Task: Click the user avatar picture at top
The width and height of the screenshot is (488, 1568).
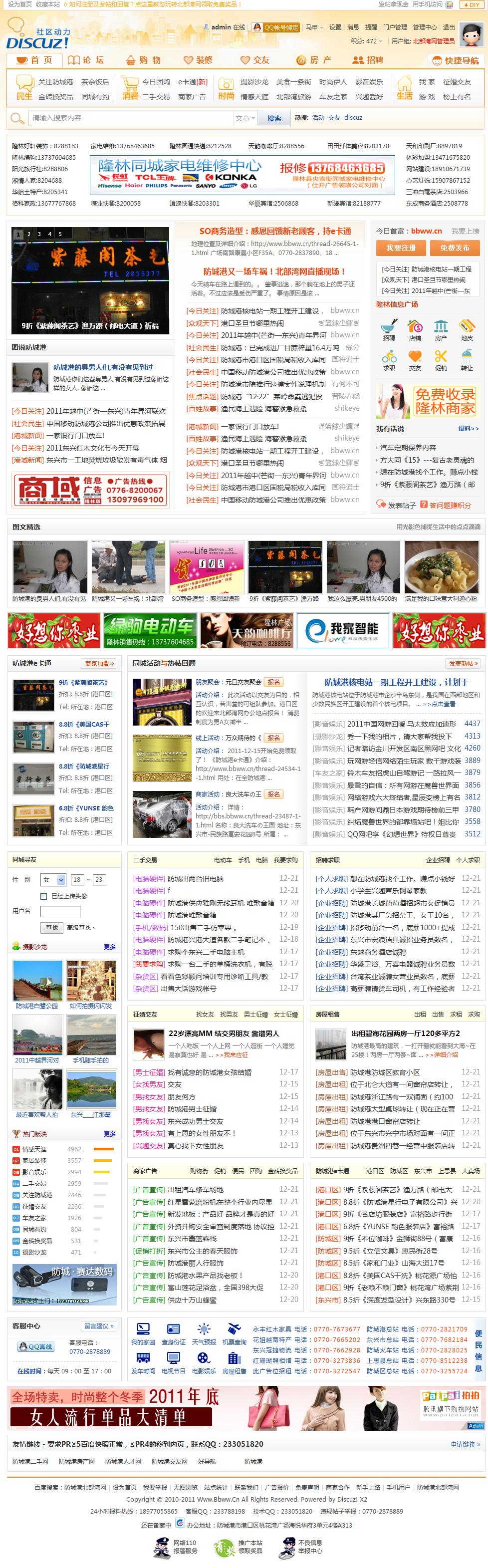Action: (x=471, y=34)
